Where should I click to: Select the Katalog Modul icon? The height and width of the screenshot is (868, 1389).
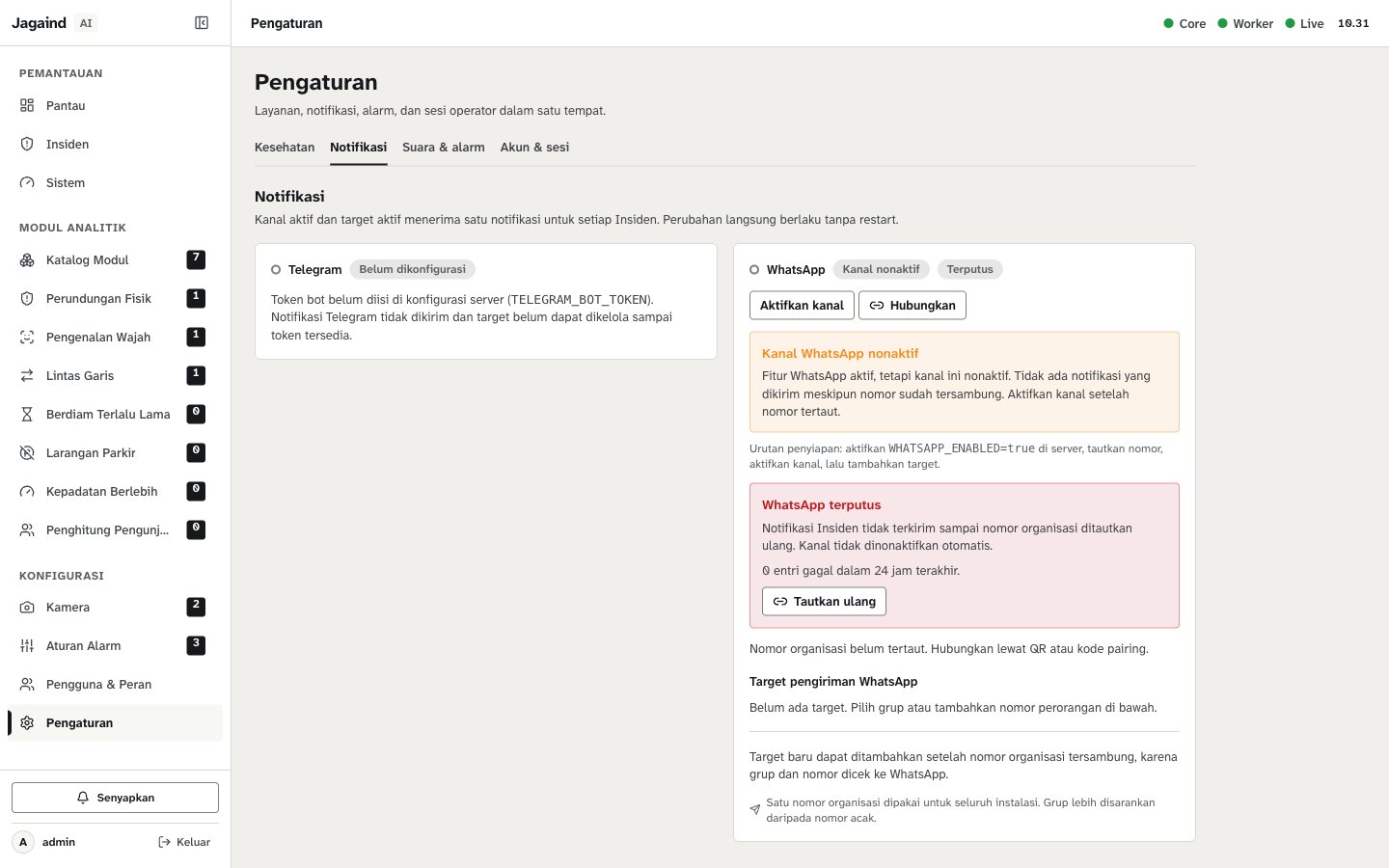point(27,259)
